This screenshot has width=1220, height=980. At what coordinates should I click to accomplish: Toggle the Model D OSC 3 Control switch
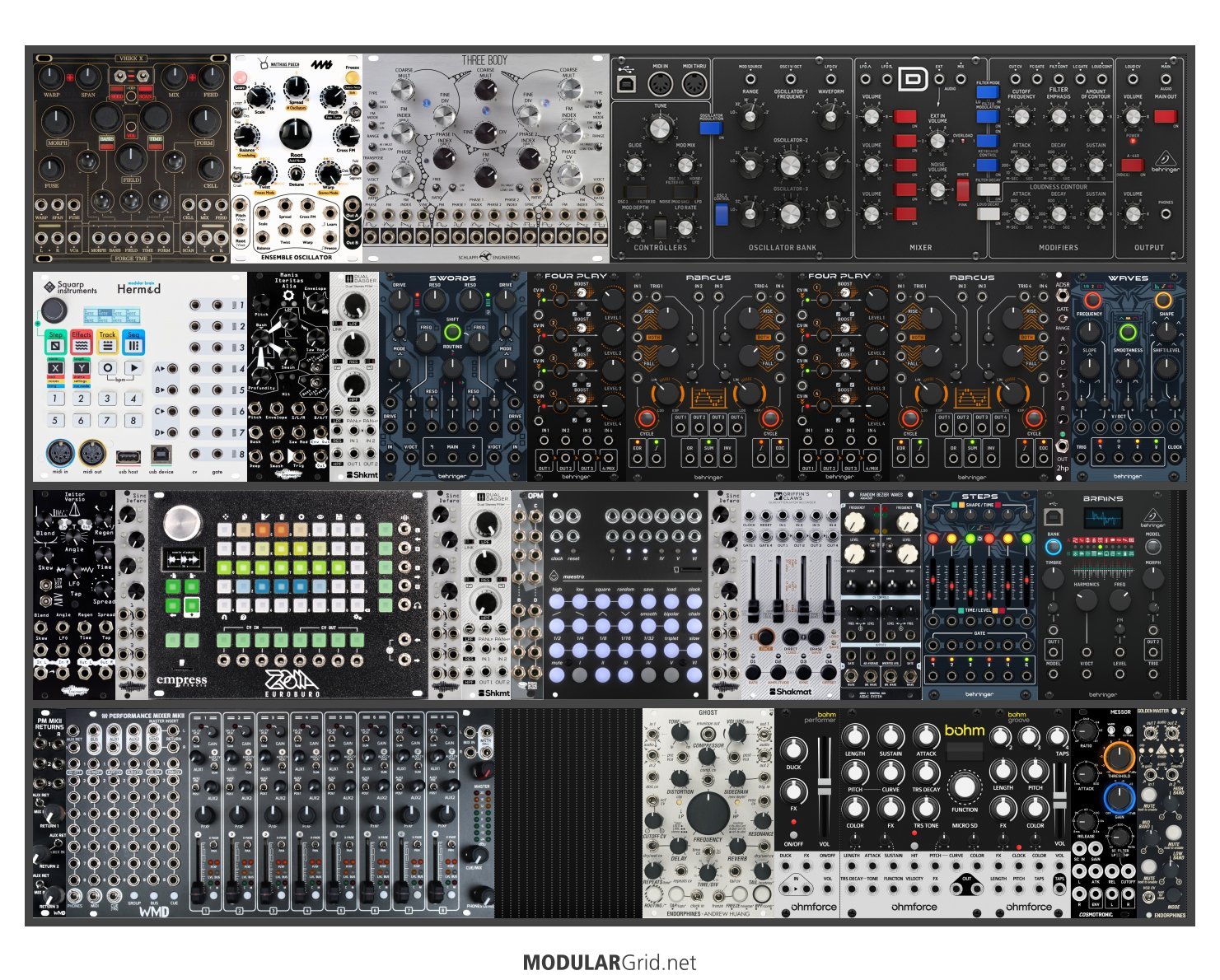(722, 214)
